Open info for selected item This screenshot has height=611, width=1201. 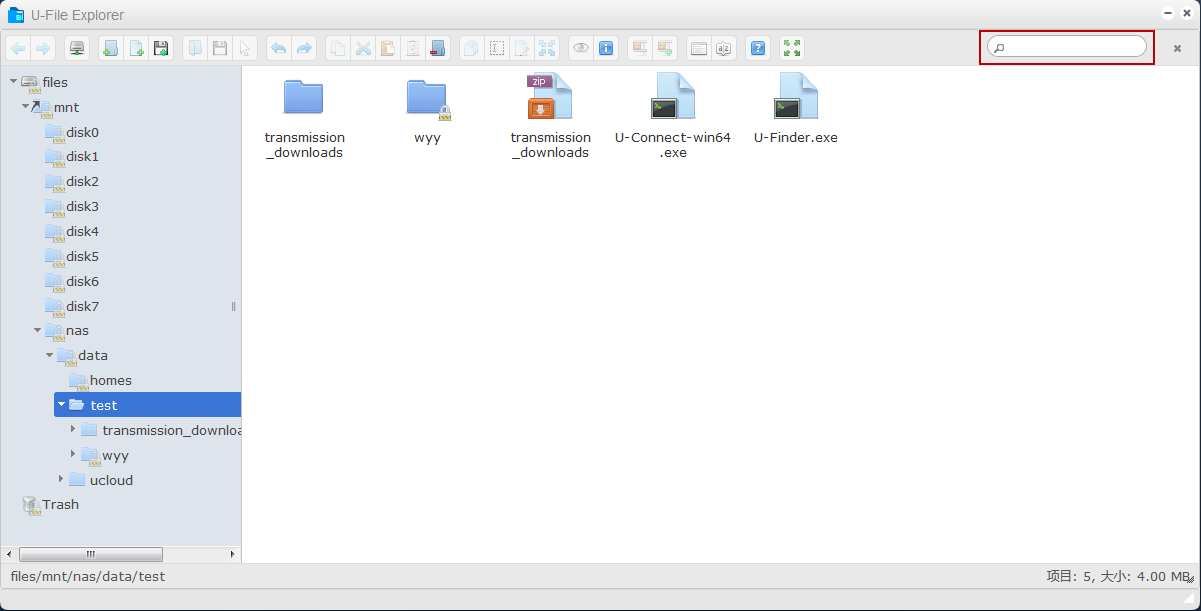click(606, 48)
